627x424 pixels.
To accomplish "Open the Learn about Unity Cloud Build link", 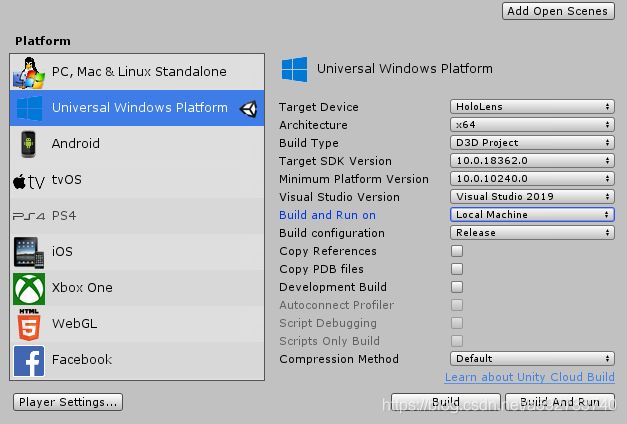I will [529, 377].
